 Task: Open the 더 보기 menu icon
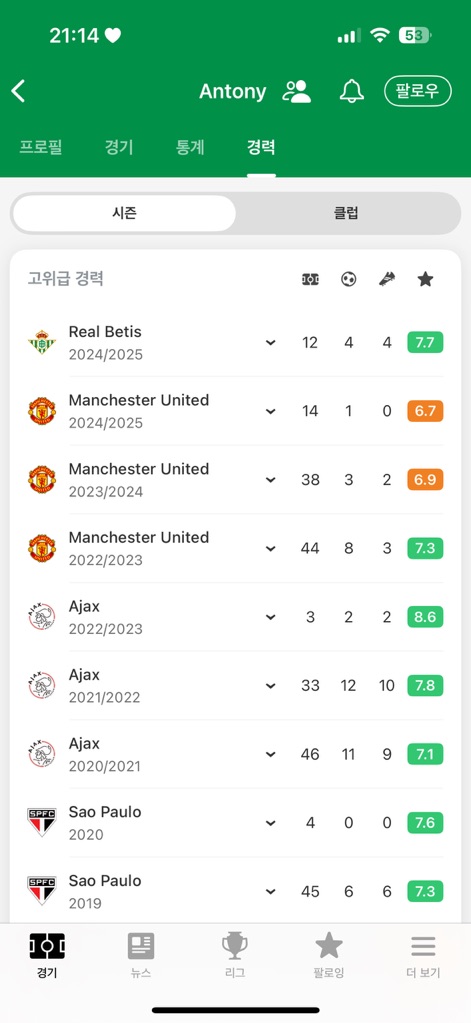click(x=423, y=946)
